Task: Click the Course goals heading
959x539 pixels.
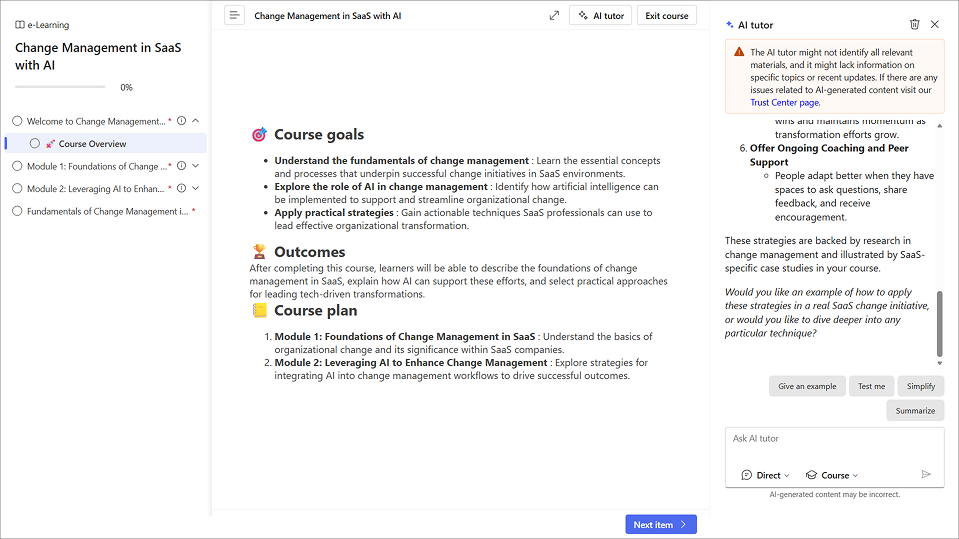Action: tap(319, 135)
